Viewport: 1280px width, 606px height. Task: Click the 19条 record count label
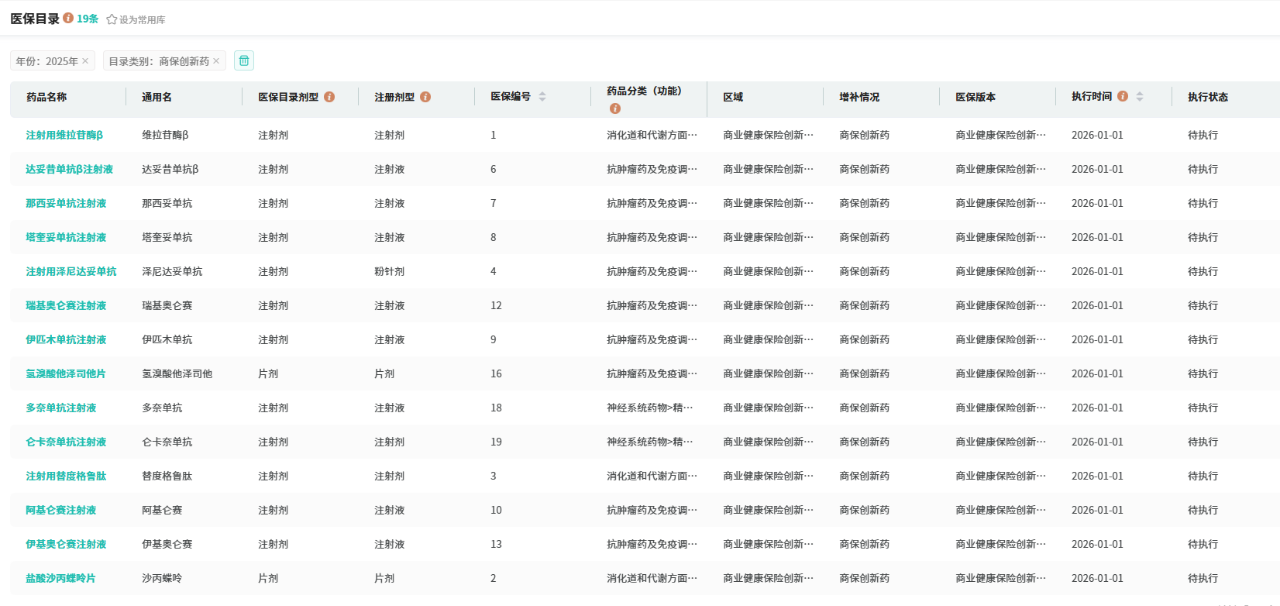(88, 19)
